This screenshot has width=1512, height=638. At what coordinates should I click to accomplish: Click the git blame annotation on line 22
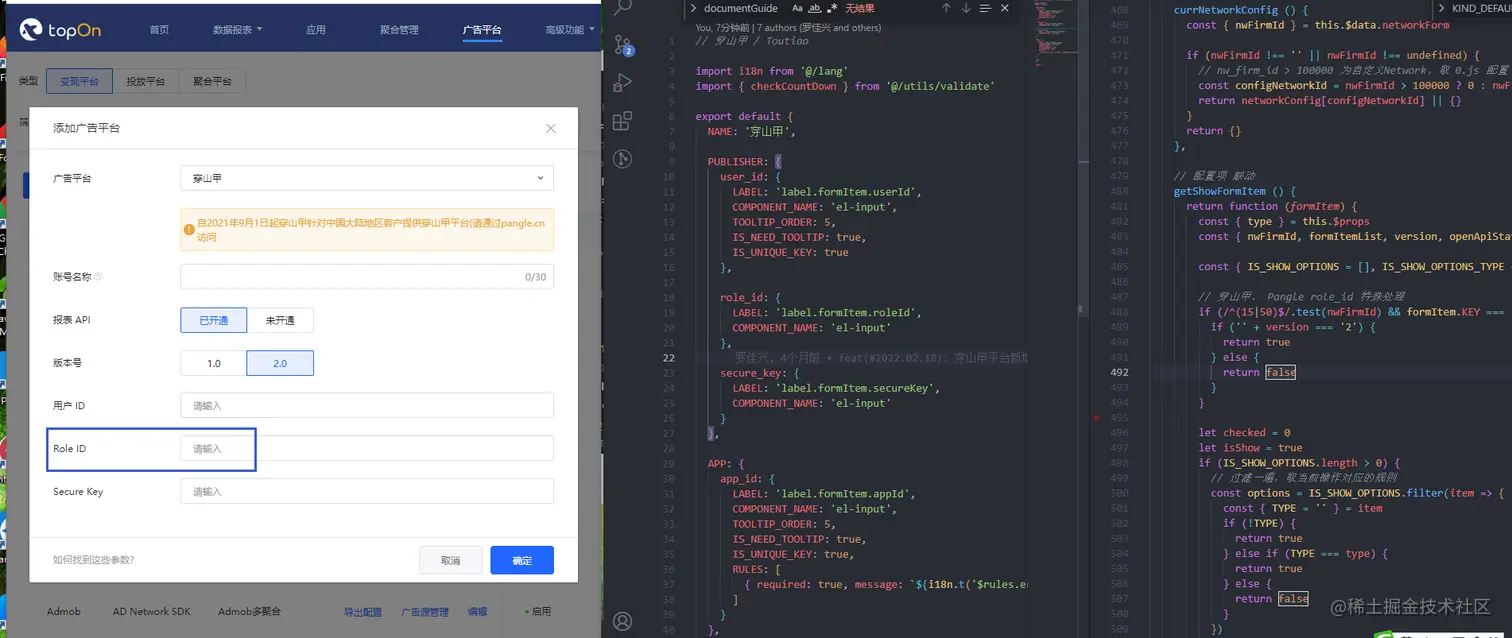880,357
